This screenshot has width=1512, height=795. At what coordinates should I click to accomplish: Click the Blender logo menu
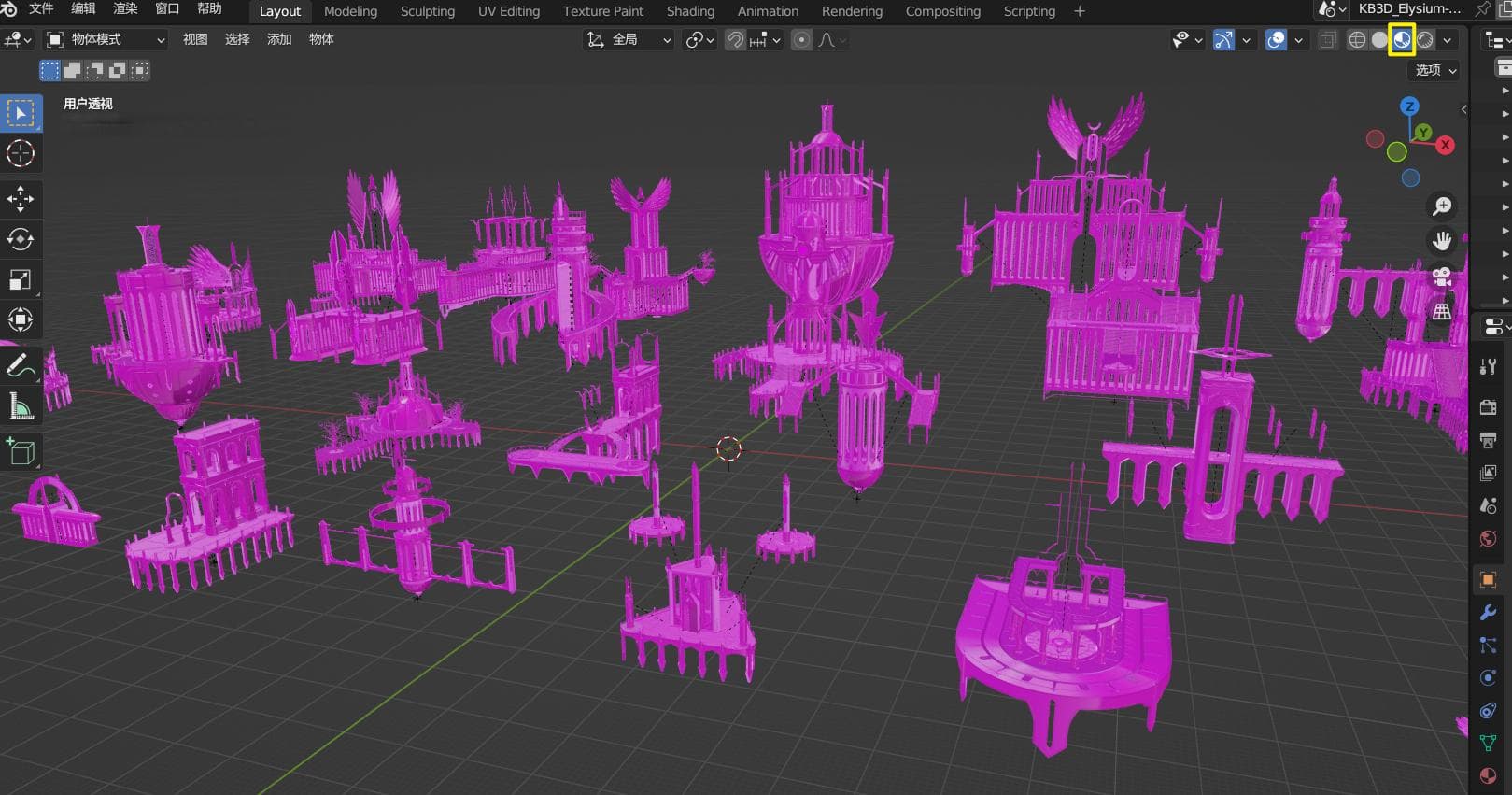(x=9, y=9)
